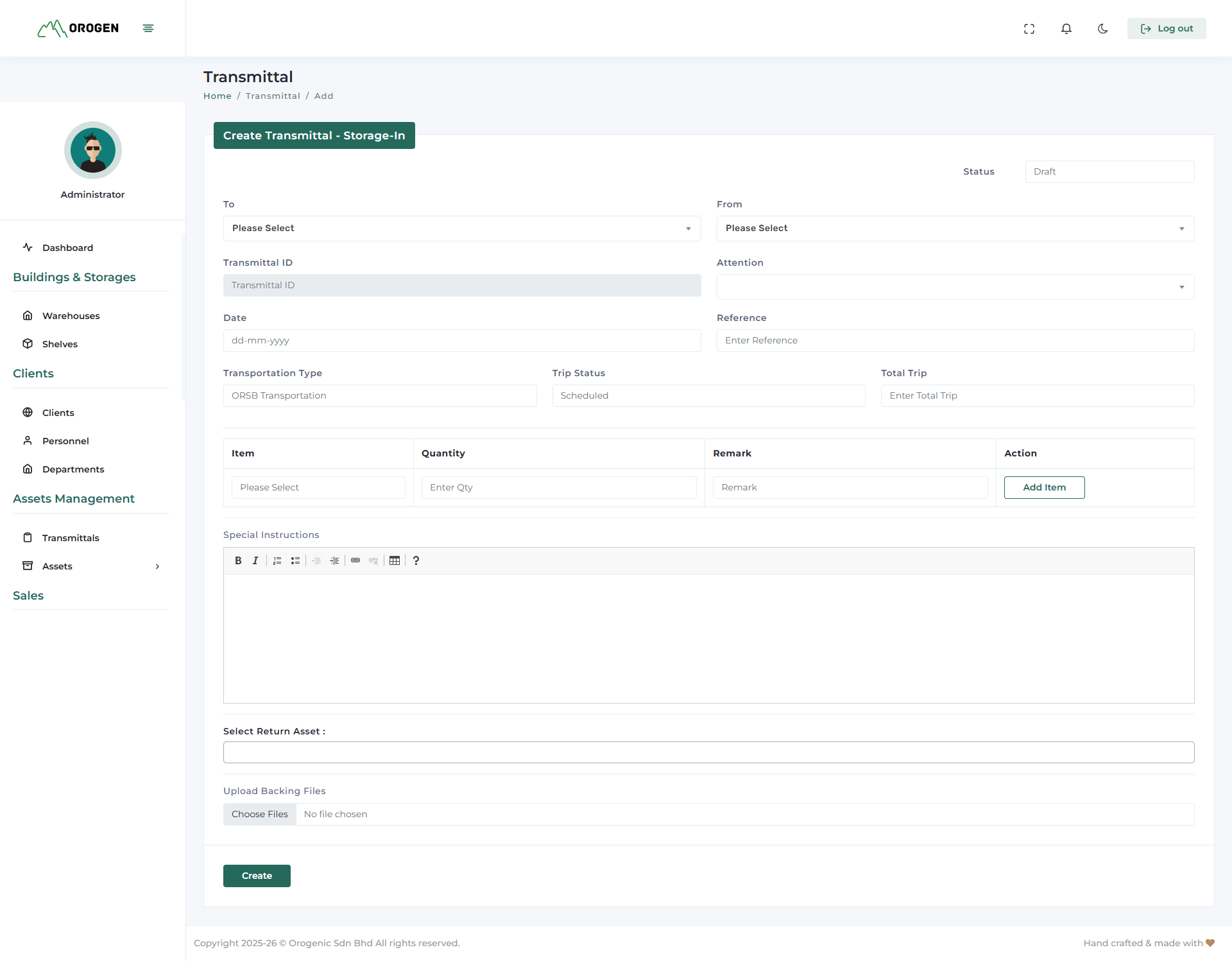This screenshot has width=1232, height=961.
Task: Insert a bulleted list in editor
Action: (x=295, y=560)
